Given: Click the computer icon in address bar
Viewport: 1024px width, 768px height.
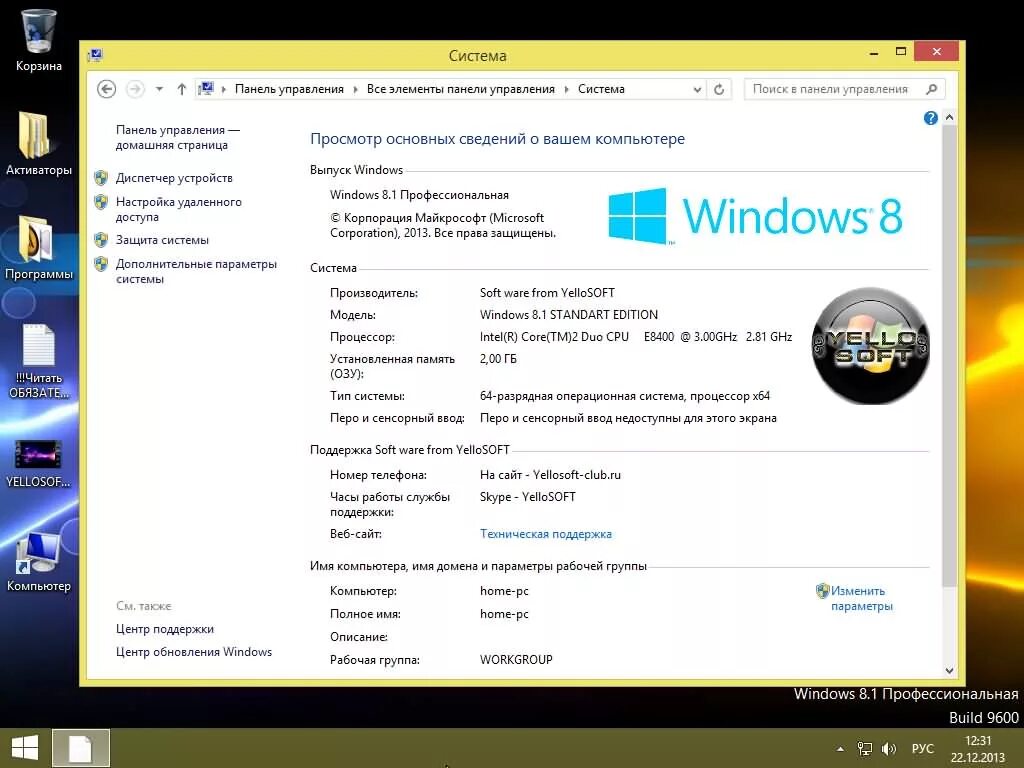Looking at the screenshot, I should [206, 88].
